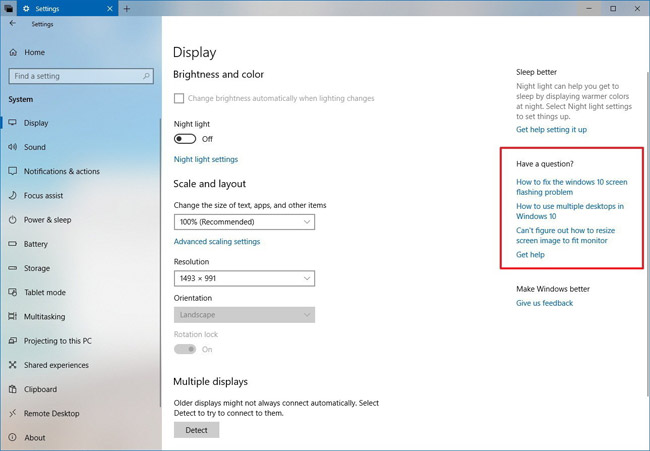Click the Settings gear icon in tab

tap(26, 8)
